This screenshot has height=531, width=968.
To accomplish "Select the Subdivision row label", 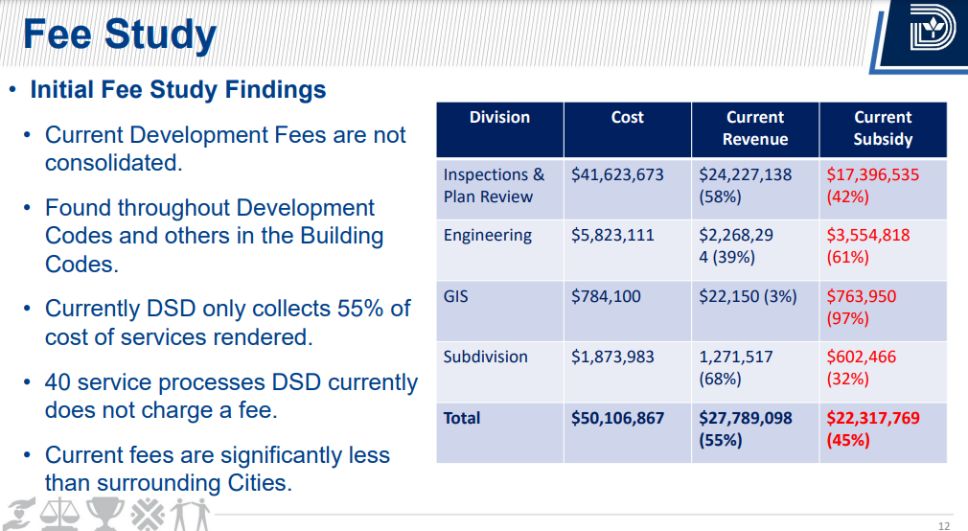I will 485,357.
